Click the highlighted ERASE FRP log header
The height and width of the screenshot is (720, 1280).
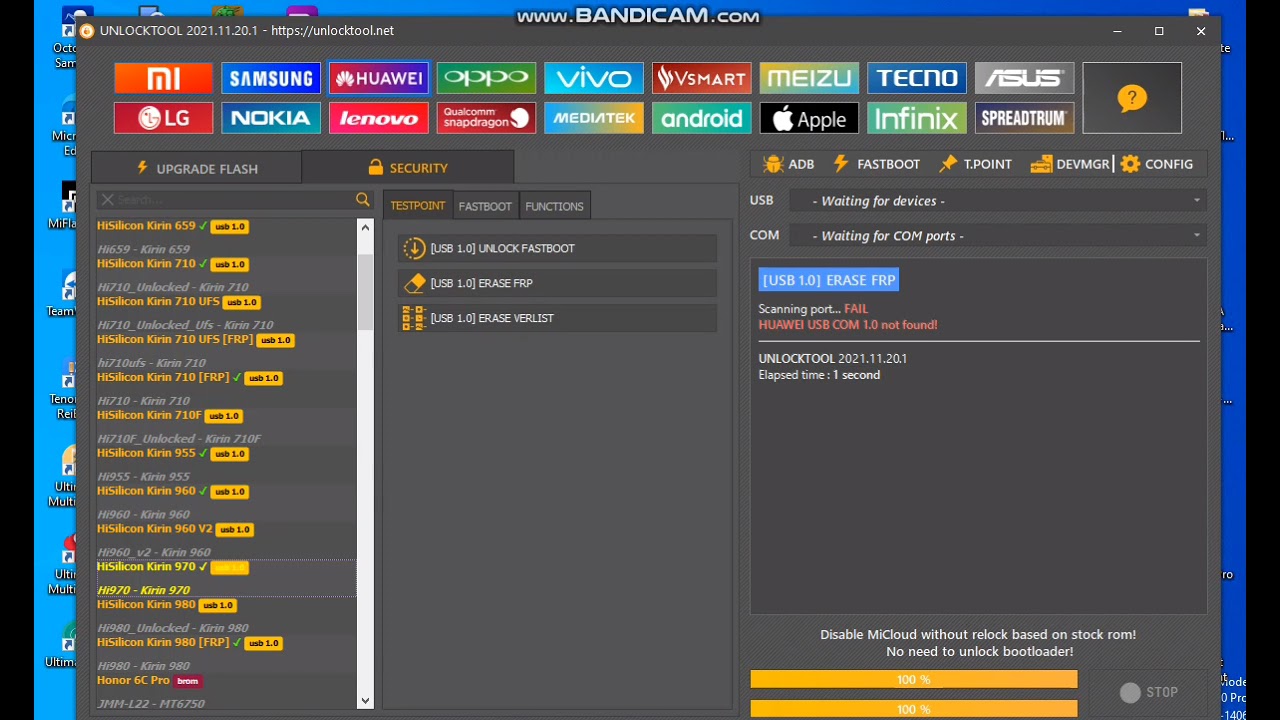[829, 280]
